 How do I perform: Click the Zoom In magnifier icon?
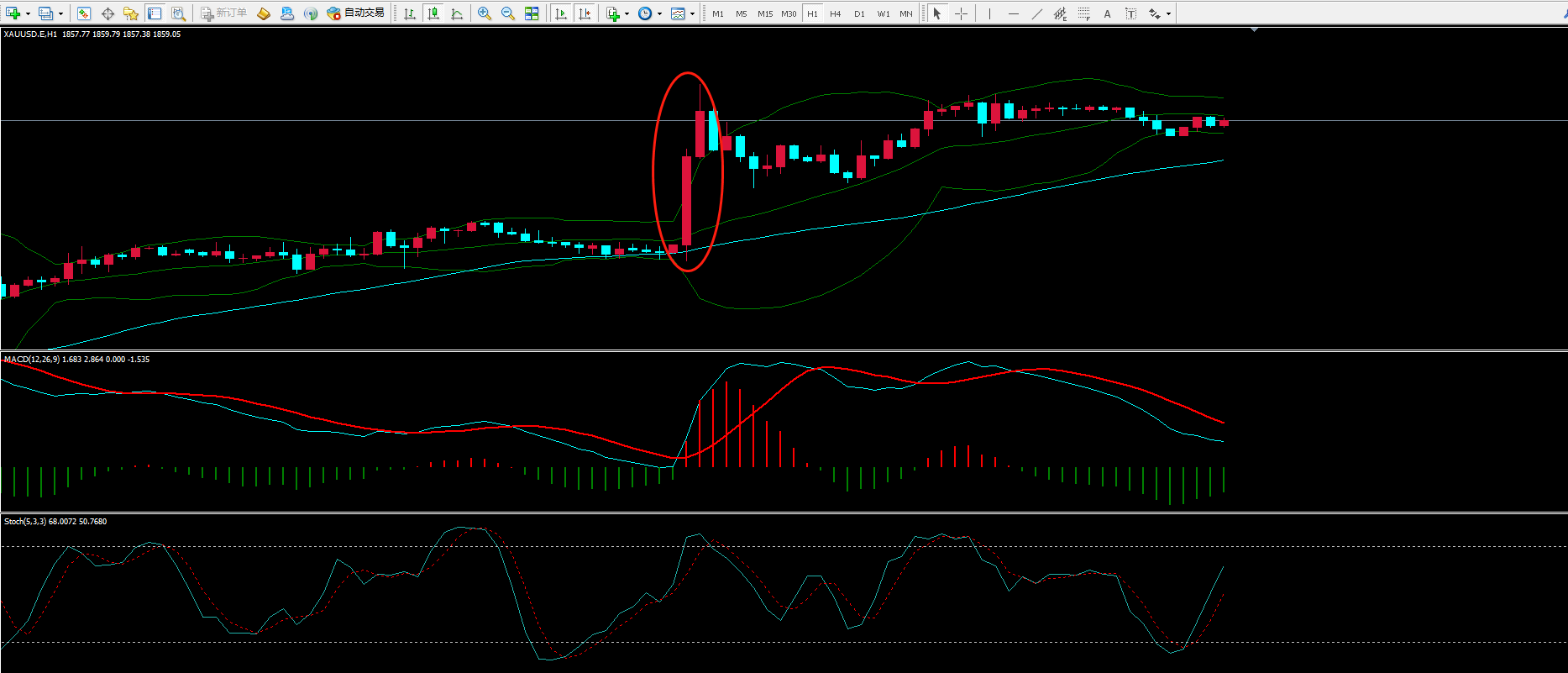[485, 13]
